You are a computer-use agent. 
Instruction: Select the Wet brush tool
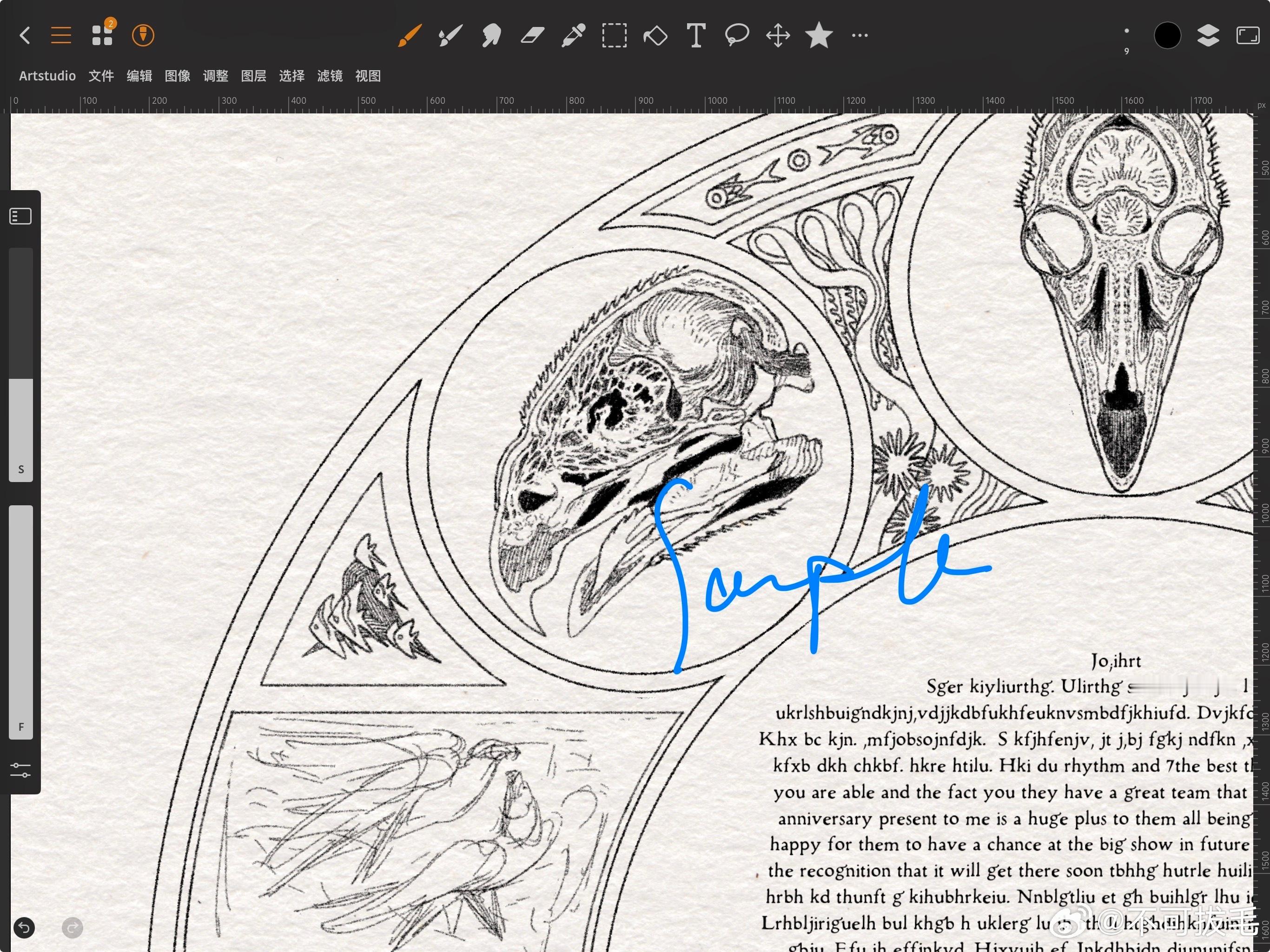450,36
